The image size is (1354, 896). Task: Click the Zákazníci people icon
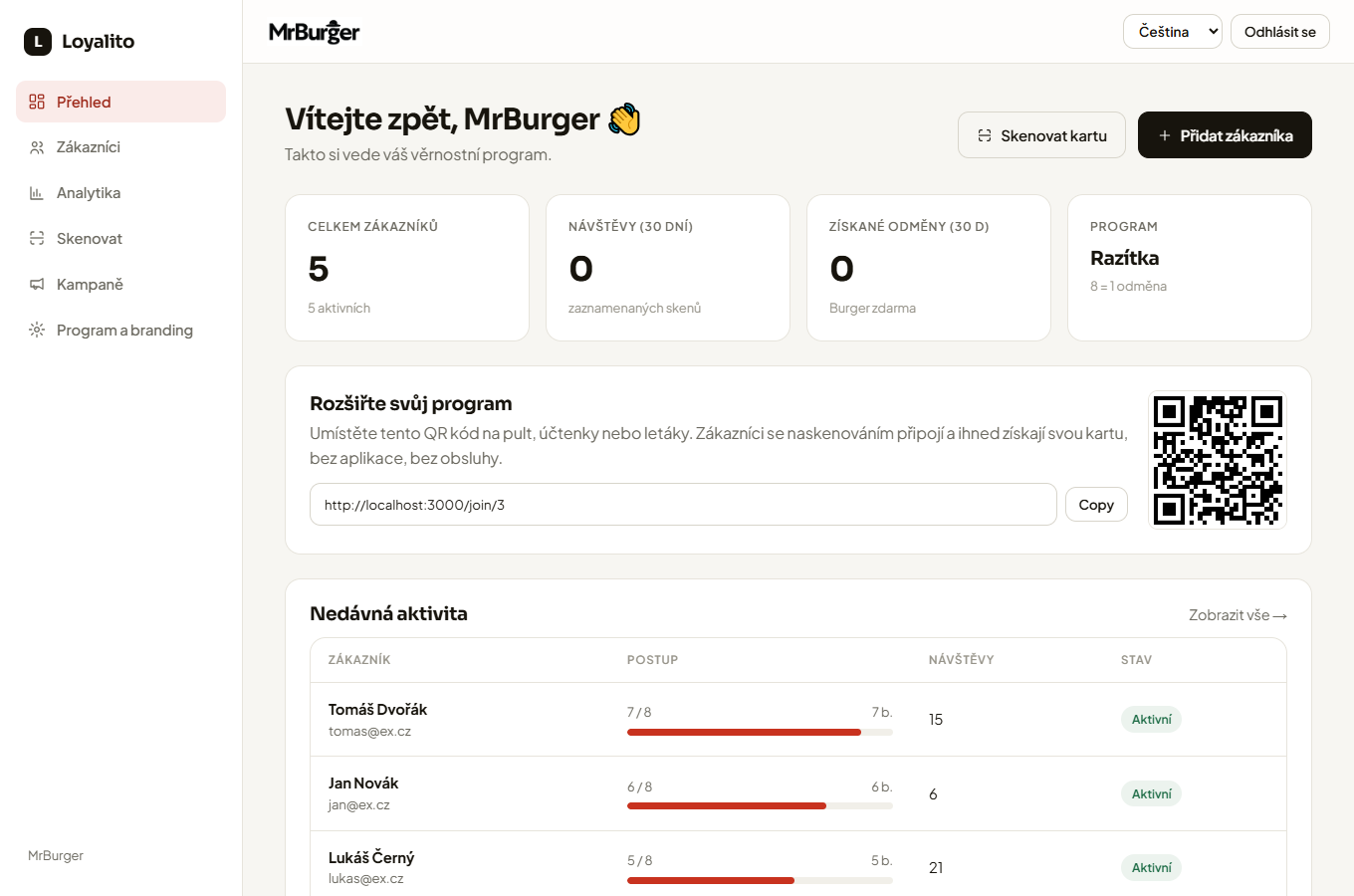coord(37,147)
